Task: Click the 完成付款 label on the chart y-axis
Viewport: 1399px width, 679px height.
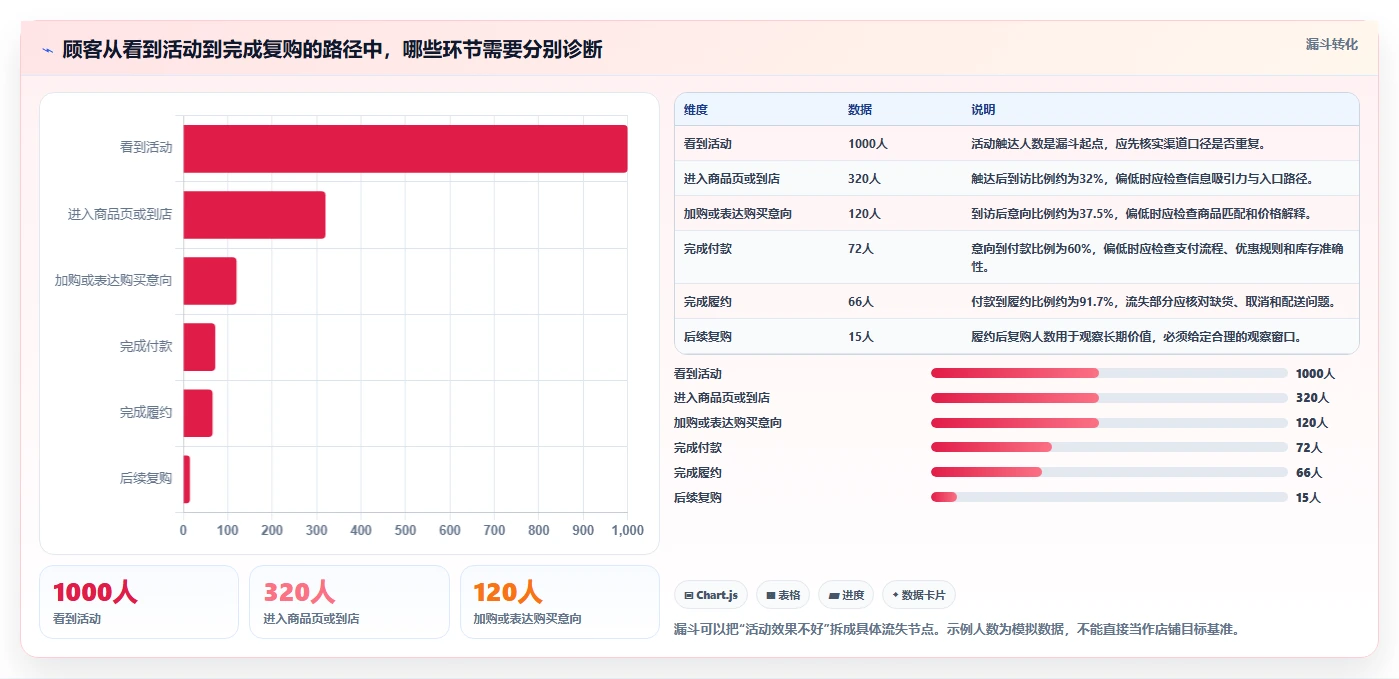Action: point(146,347)
